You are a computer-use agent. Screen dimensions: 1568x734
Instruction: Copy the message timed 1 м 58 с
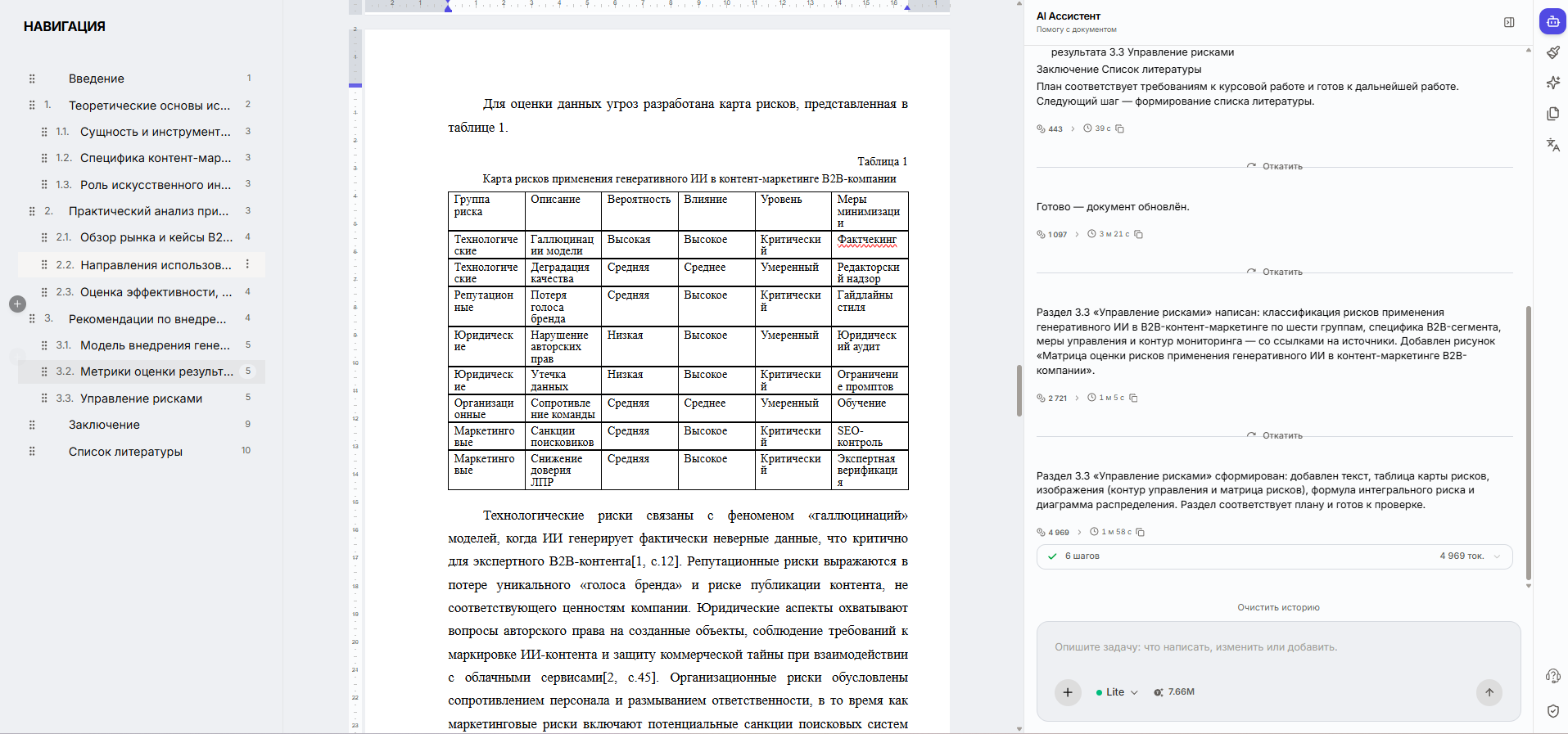1140,532
